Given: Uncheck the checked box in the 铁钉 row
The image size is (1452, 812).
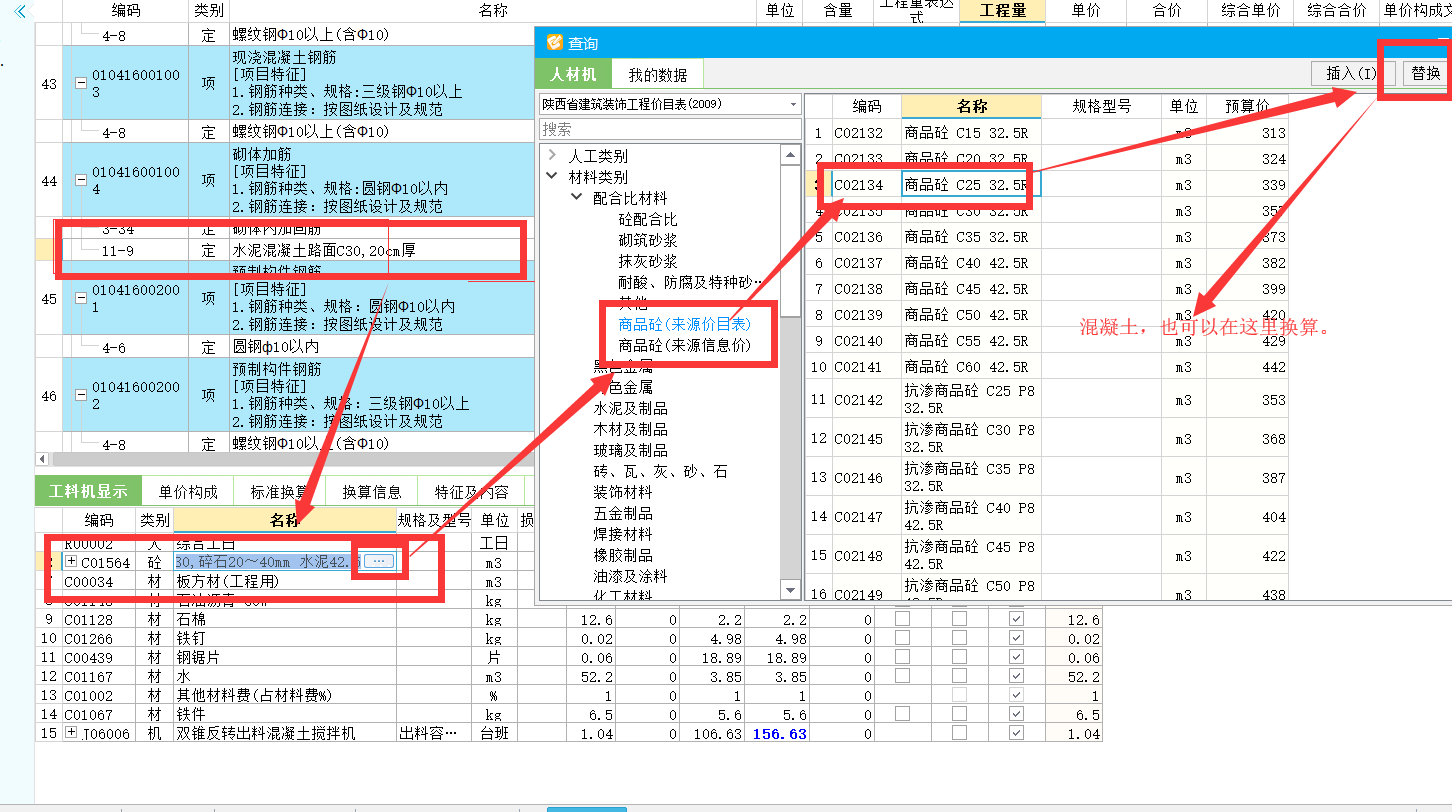Looking at the screenshot, I should [x=1017, y=639].
